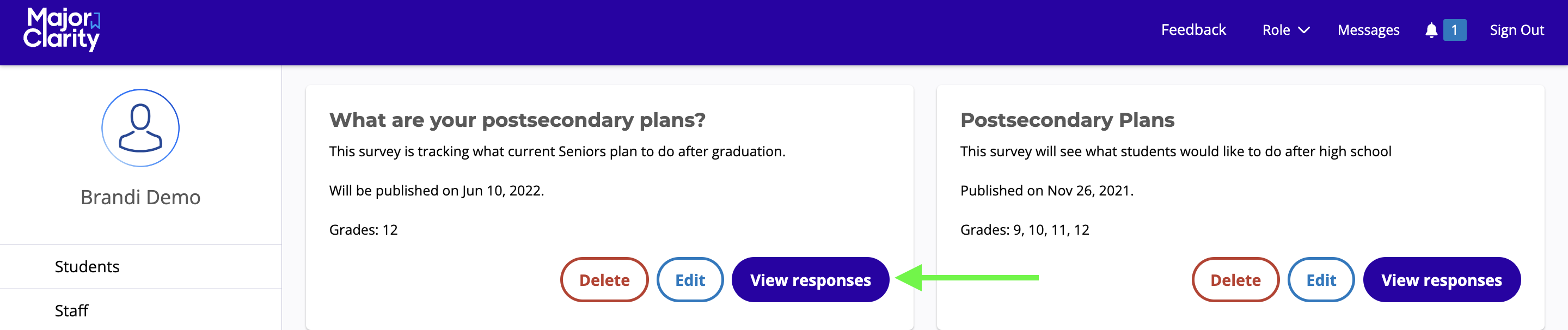Expand the Role dropdown chevron
Image resolution: width=1568 pixels, height=330 pixels.
(1304, 30)
